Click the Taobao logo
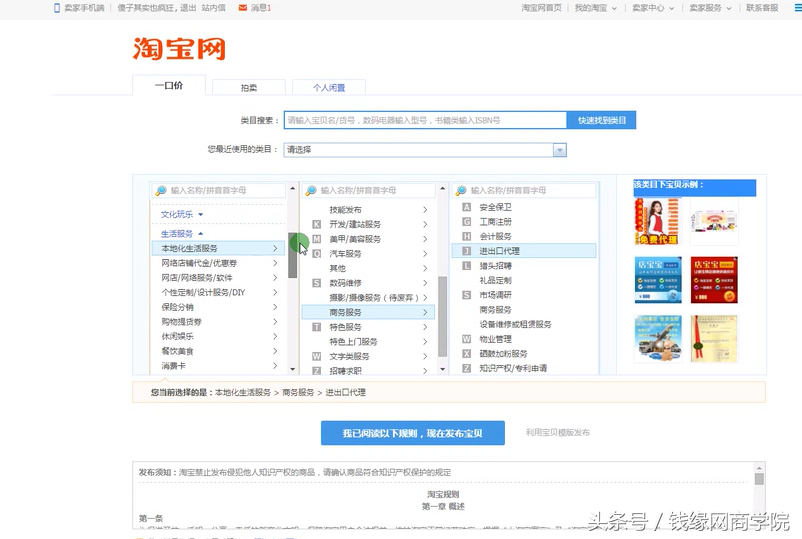 (179, 49)
